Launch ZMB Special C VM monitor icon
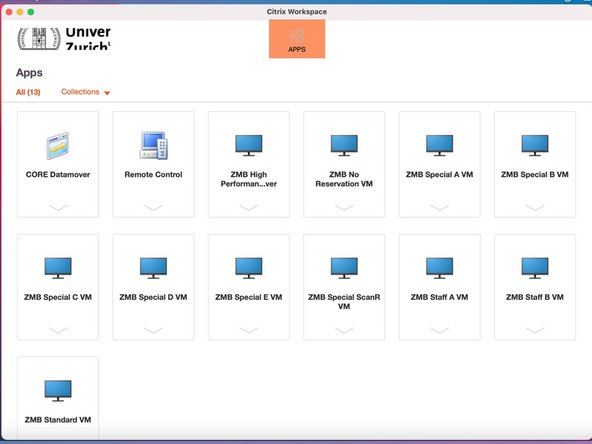 [58, 268]
